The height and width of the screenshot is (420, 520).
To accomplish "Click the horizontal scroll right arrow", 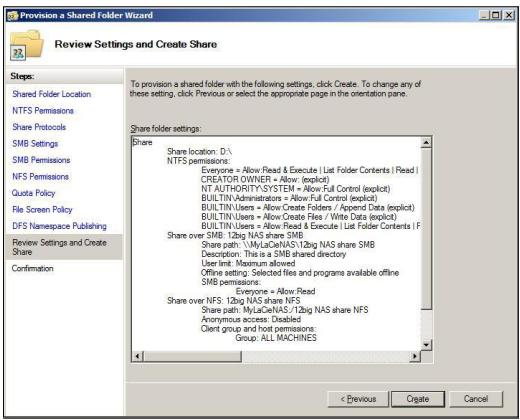I will pos(415,356).
